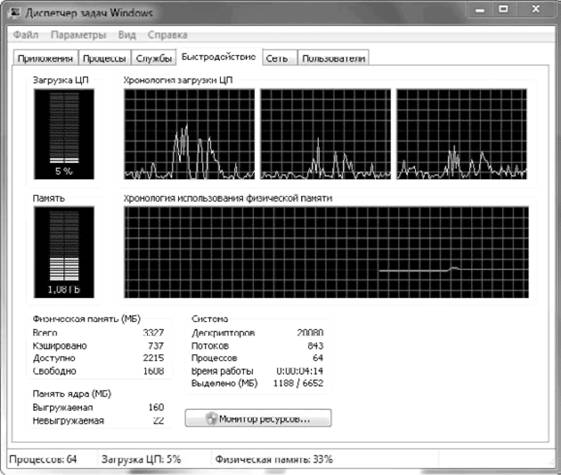
Task: Click the Task Manager title bar icon
Action: (x=15, y=13)
